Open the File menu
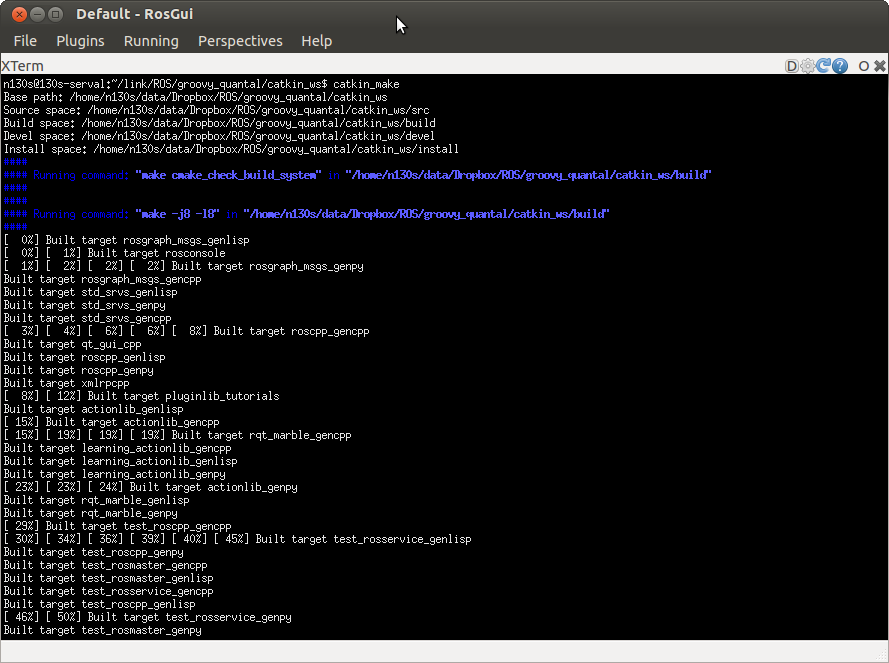The width and height of the screenshot is (889, 663). coord(25,41)
